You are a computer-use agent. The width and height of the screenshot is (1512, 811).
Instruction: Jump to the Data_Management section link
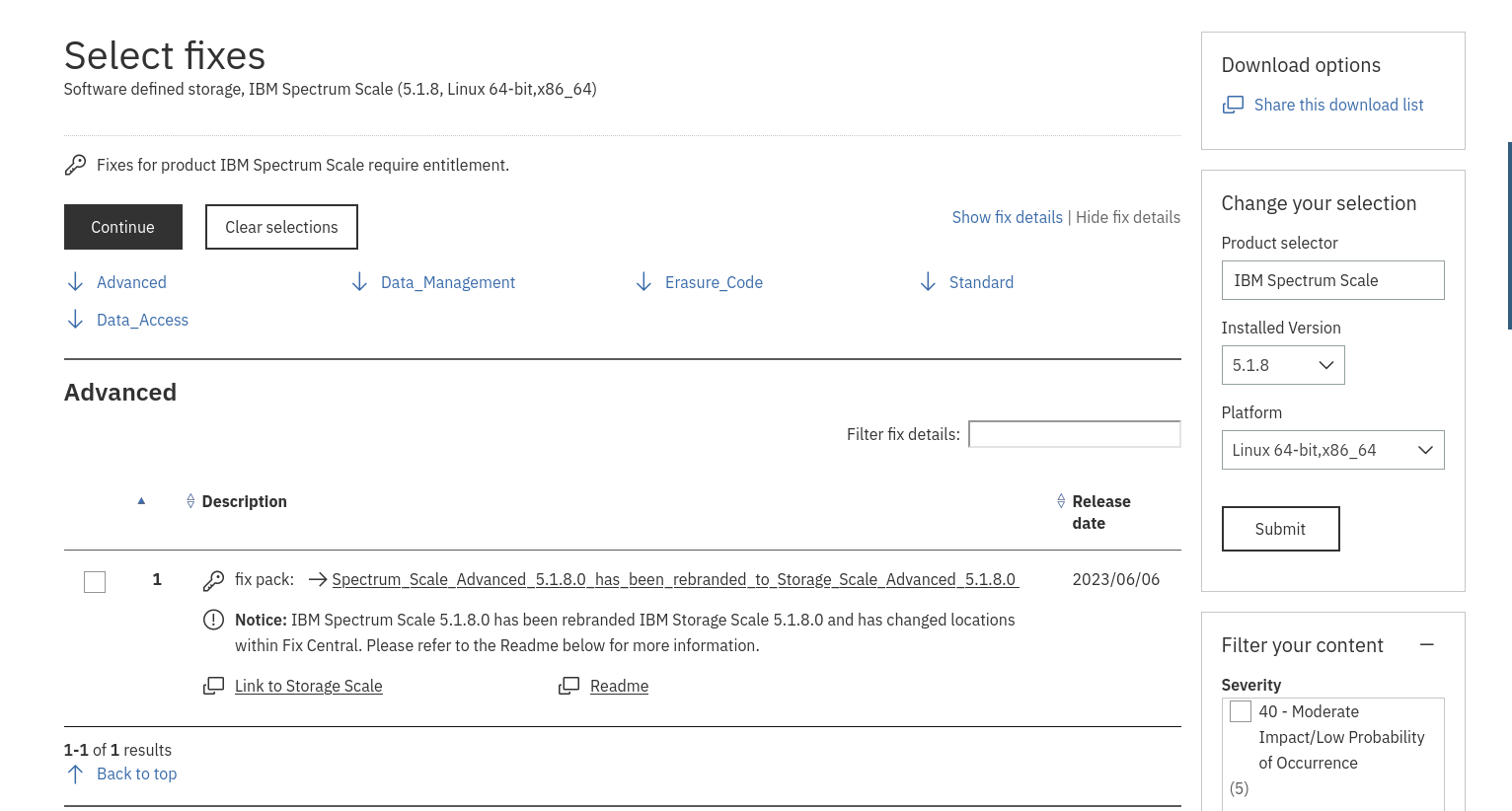(448, 282)
